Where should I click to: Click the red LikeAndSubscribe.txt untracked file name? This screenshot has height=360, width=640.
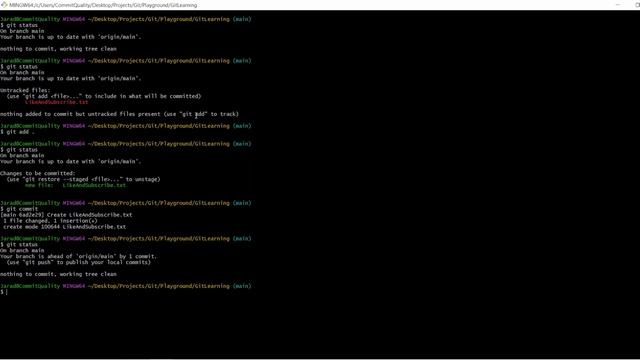pyautogui.click(x=56, y=102)
